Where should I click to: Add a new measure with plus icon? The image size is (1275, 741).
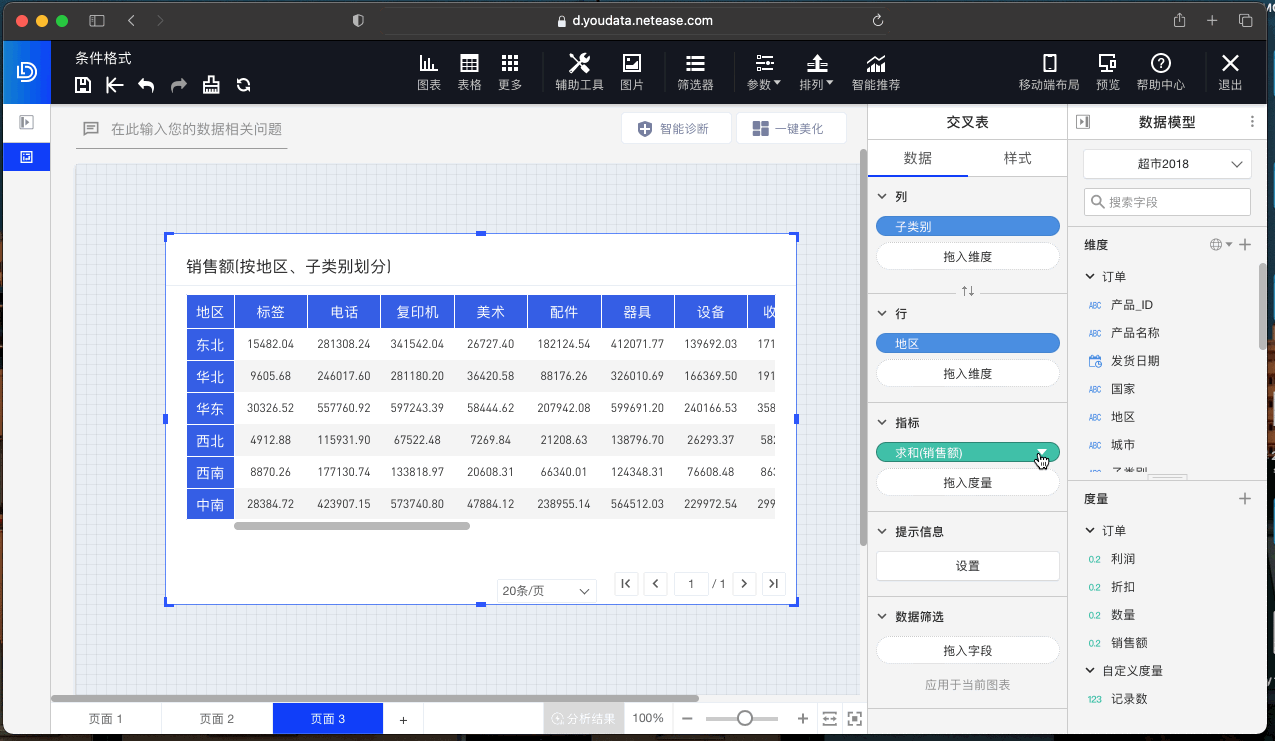point(1245,498)
